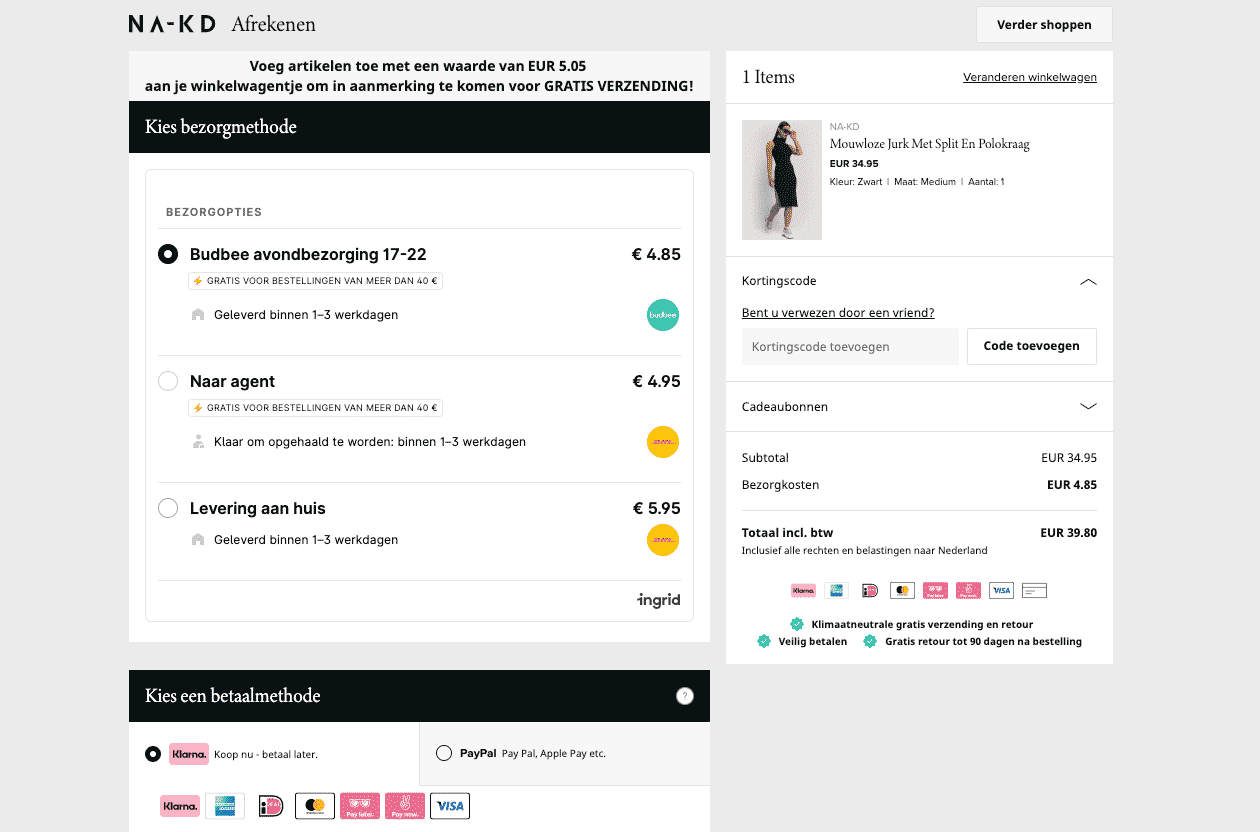Open the payment method help question mark
1260x832 pixels.
pos(685,696)
